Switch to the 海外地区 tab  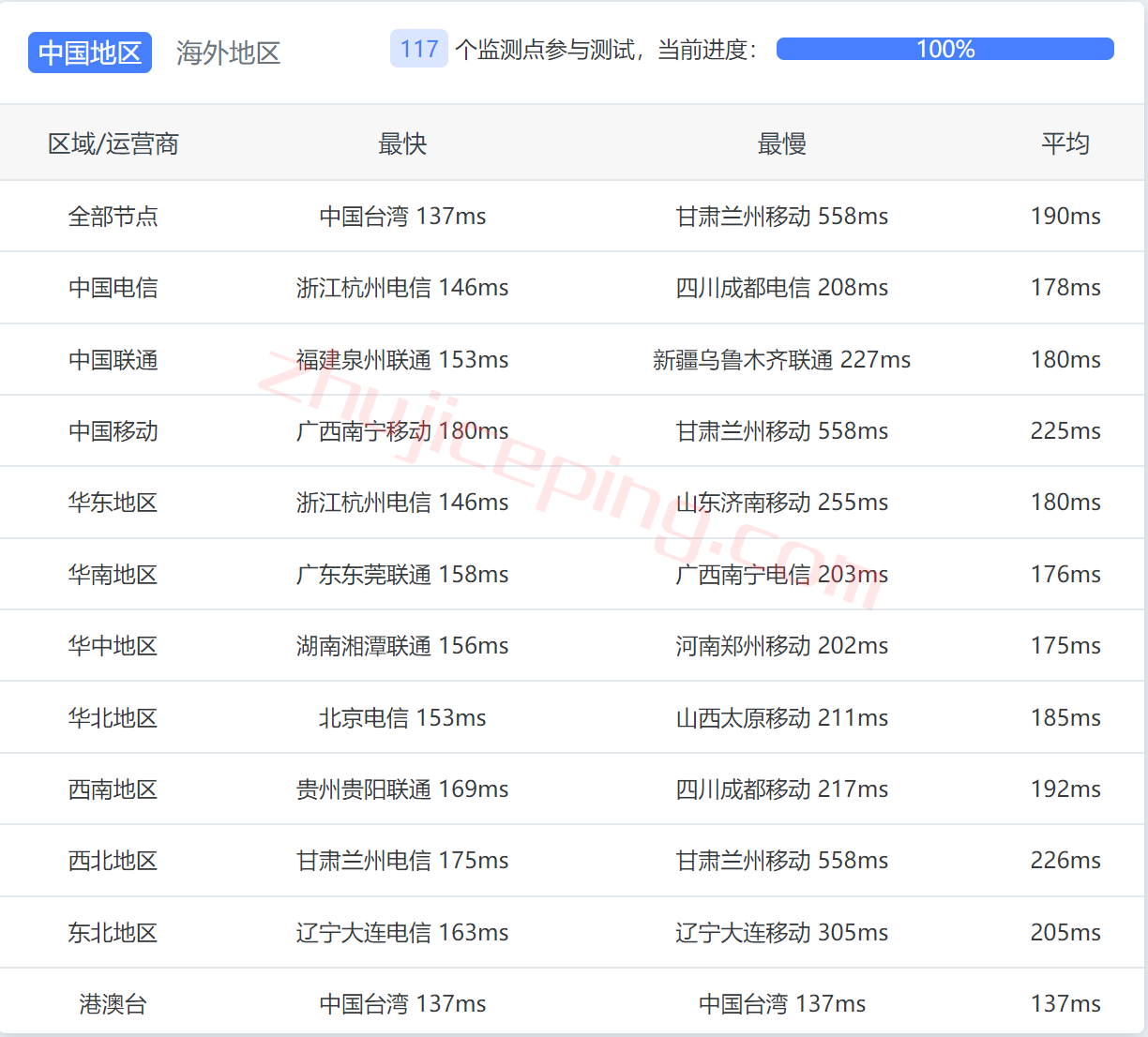229,53
